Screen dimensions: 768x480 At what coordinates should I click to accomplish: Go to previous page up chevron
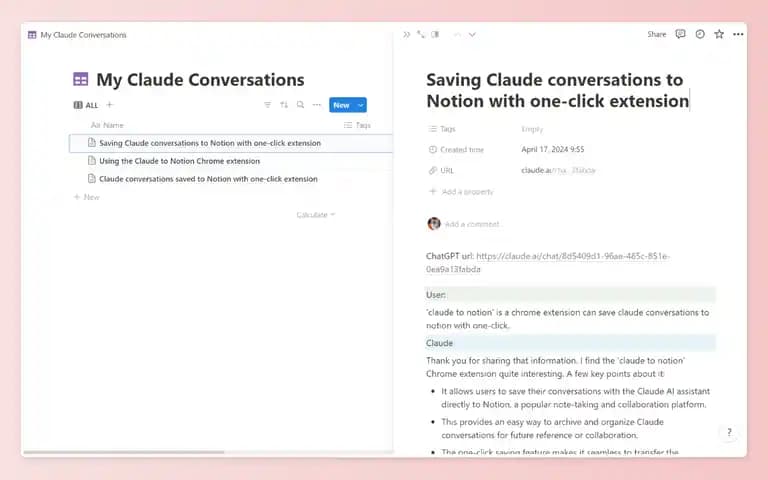coord(457,34)
